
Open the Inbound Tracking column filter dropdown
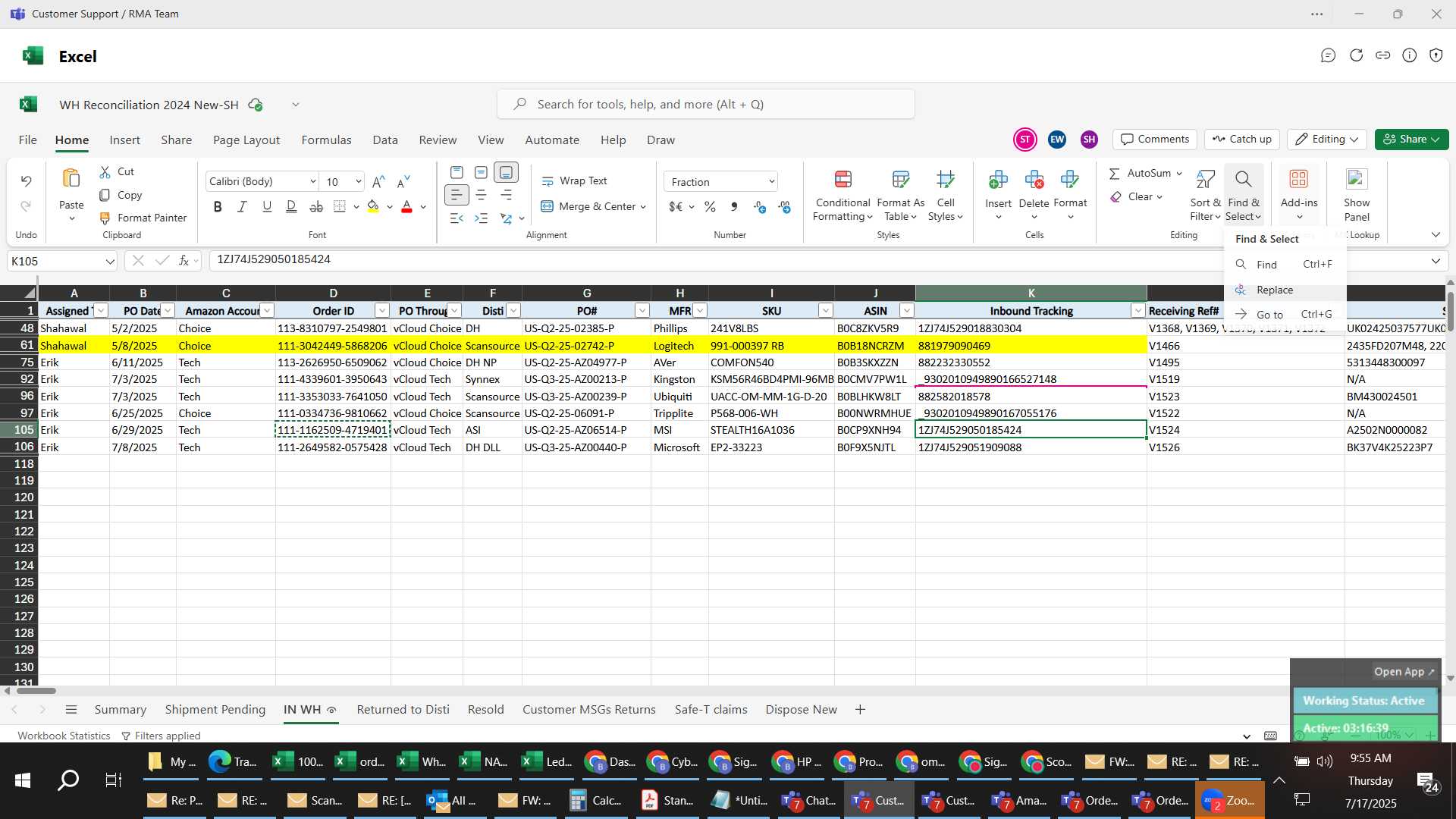pos(1137,311)
